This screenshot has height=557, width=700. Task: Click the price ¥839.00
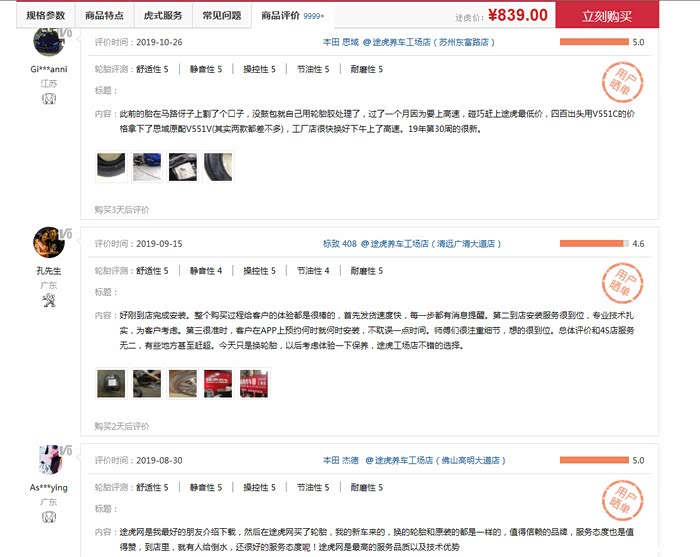point(518,15)
